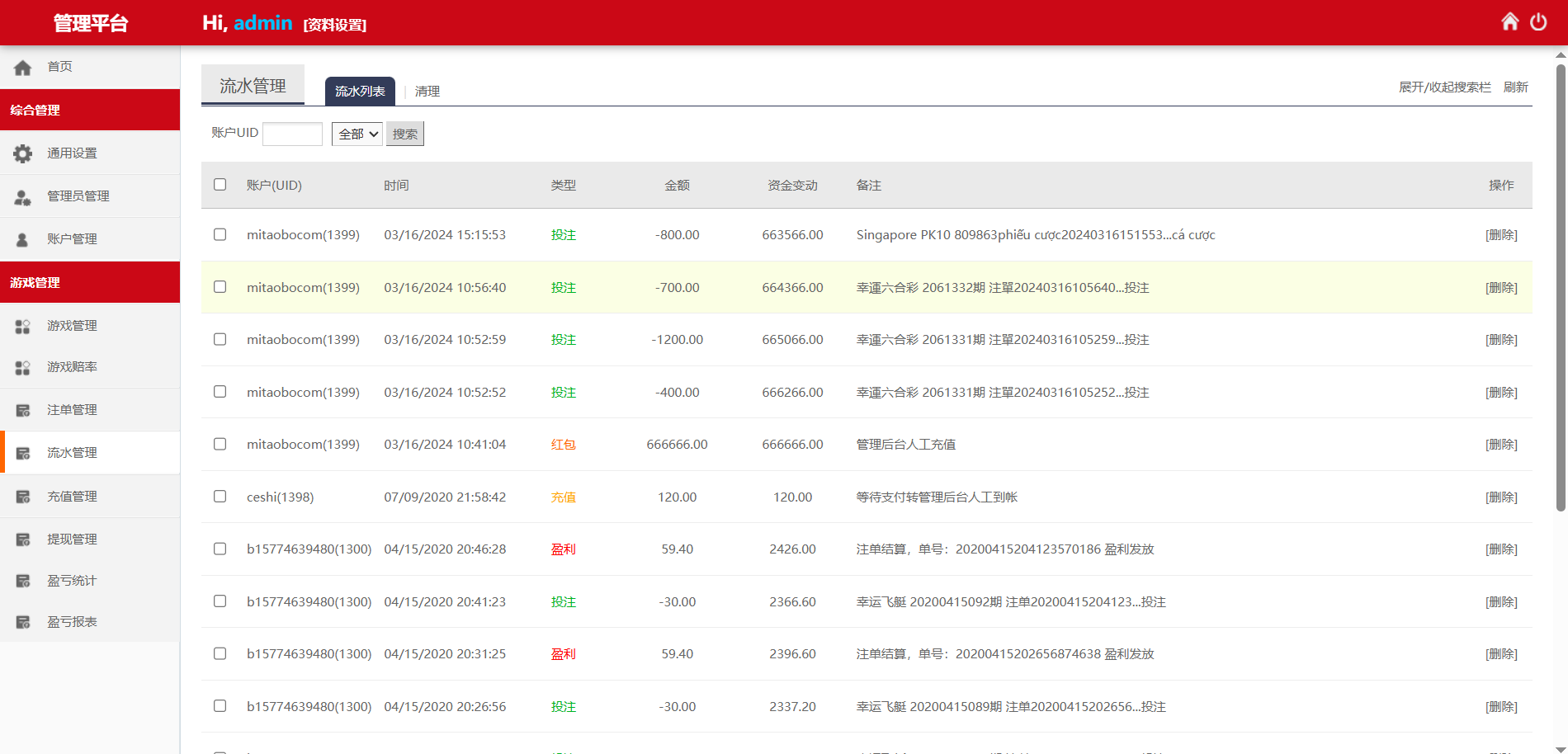Open the 全部 type filter dropdown
Viewport: 1568px width, 754px height.
click(x=357, y=134)
